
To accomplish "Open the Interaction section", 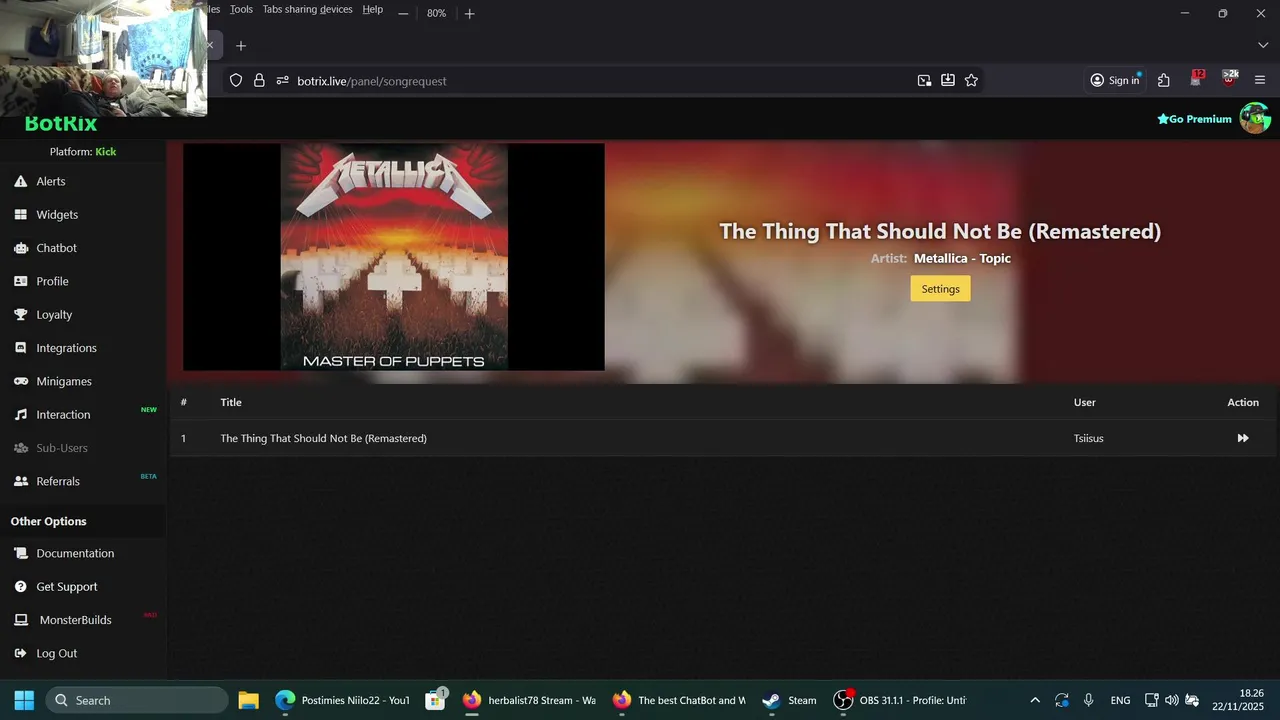I will click(x=63, y=414).
